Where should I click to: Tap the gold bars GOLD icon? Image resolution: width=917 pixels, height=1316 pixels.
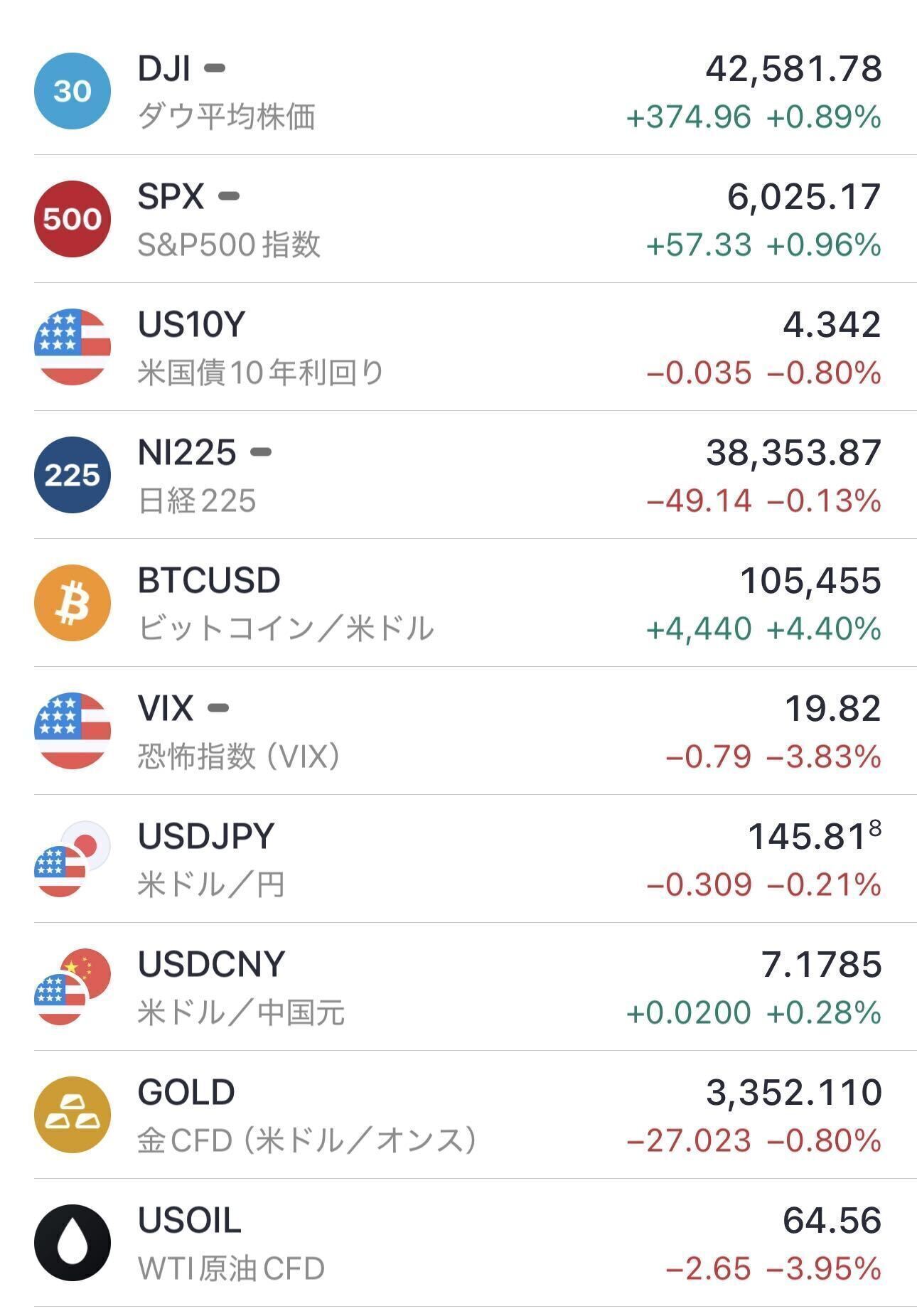(x=73, y=1115)
